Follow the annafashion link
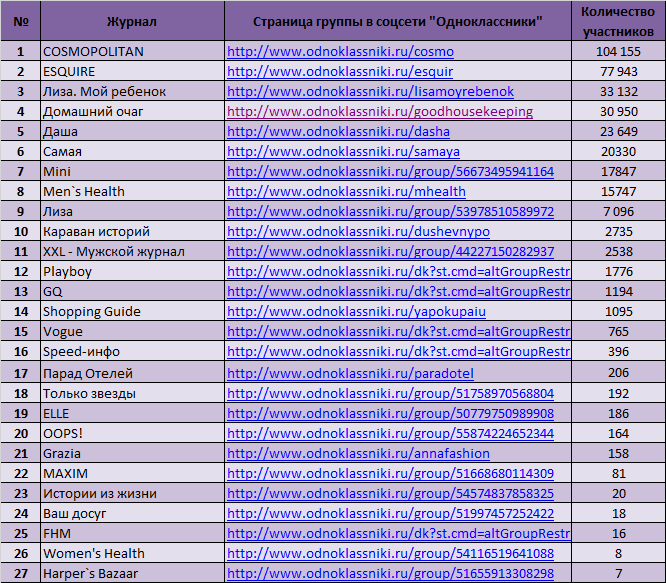The width and height of the screenshot is (666, 583). click(358, 453)
